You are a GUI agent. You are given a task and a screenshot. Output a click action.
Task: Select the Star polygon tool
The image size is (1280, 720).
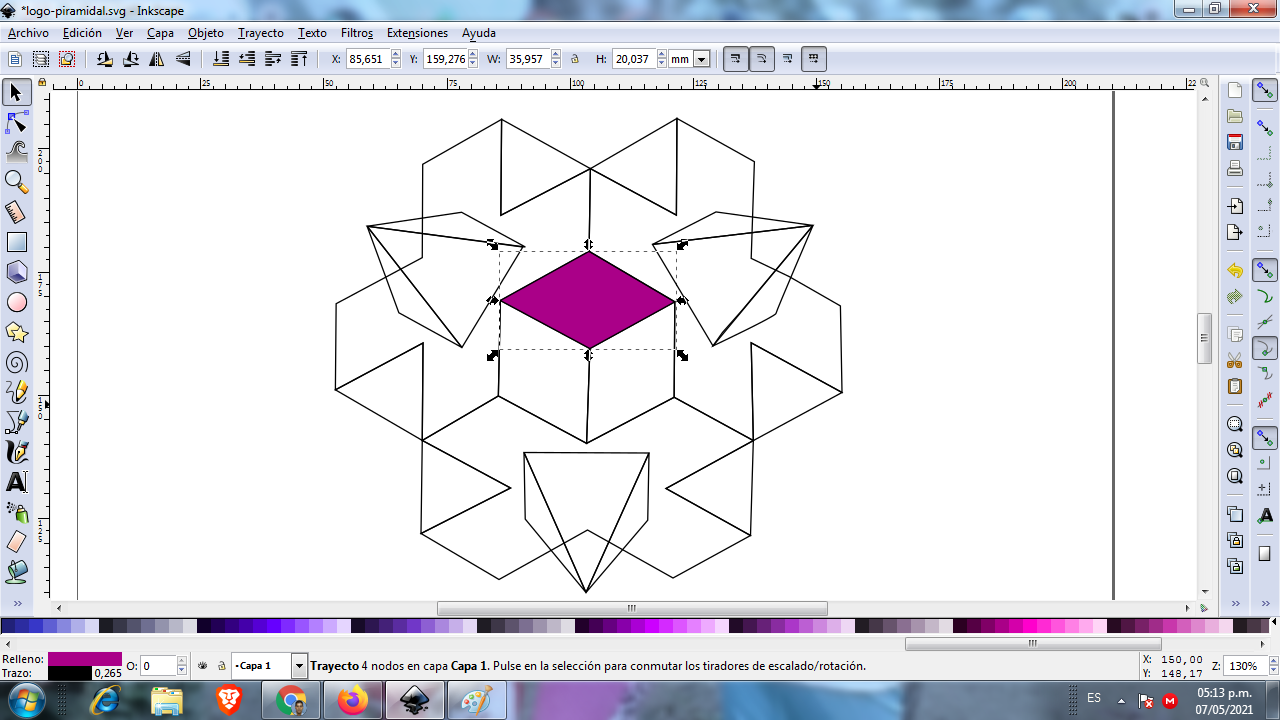[x=16, y=332]
